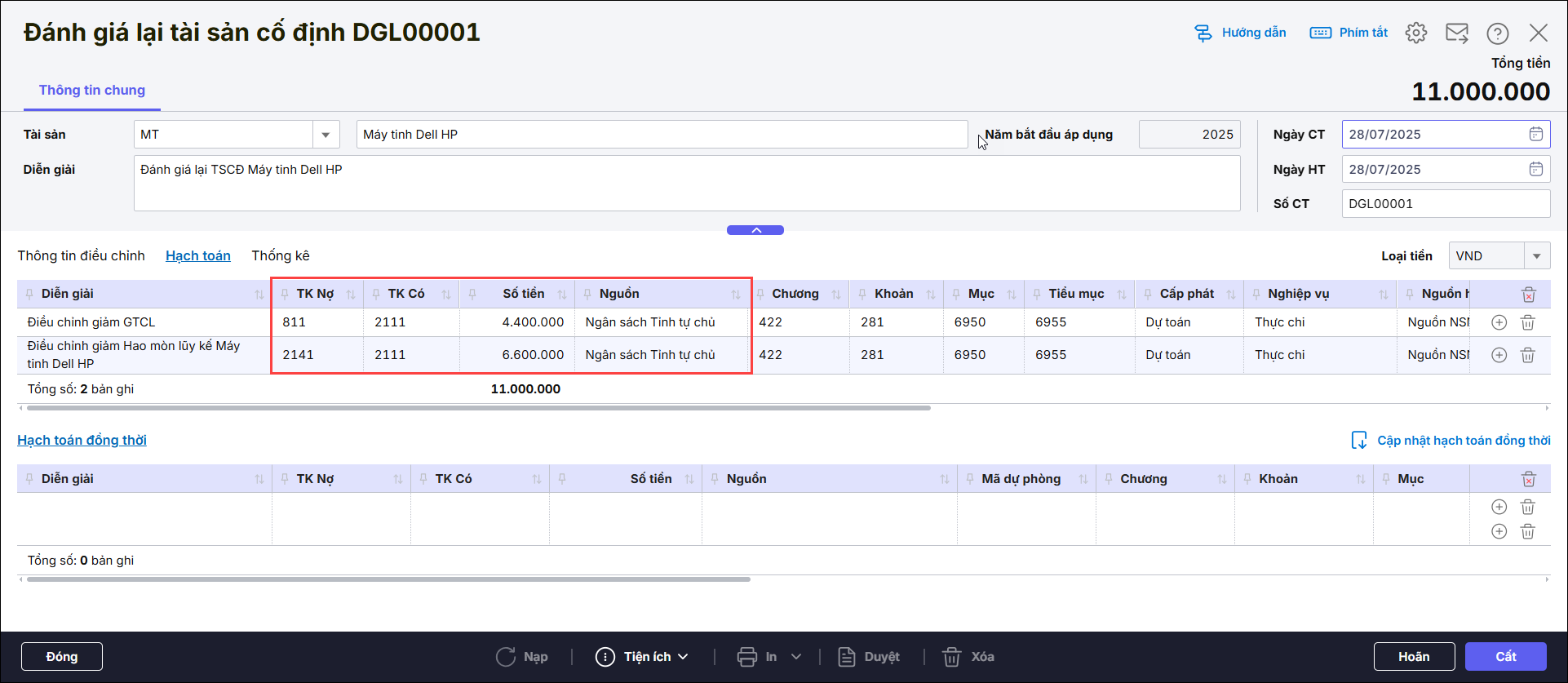
Task: Delete the Điều chỉnh giảm GTCL row
Action: [1527, 322]
